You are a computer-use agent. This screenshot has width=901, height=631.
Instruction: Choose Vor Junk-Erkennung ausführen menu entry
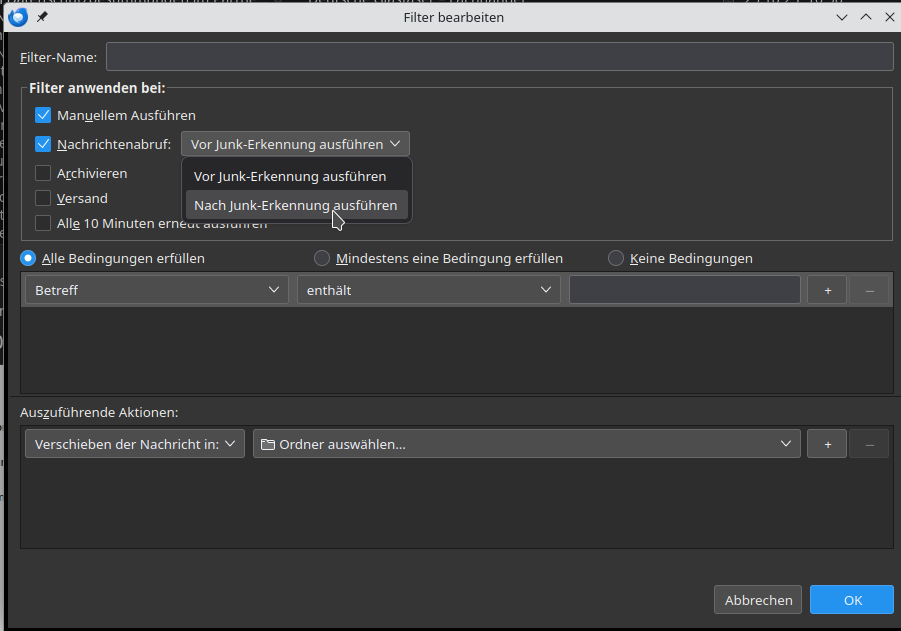[290, 176]
